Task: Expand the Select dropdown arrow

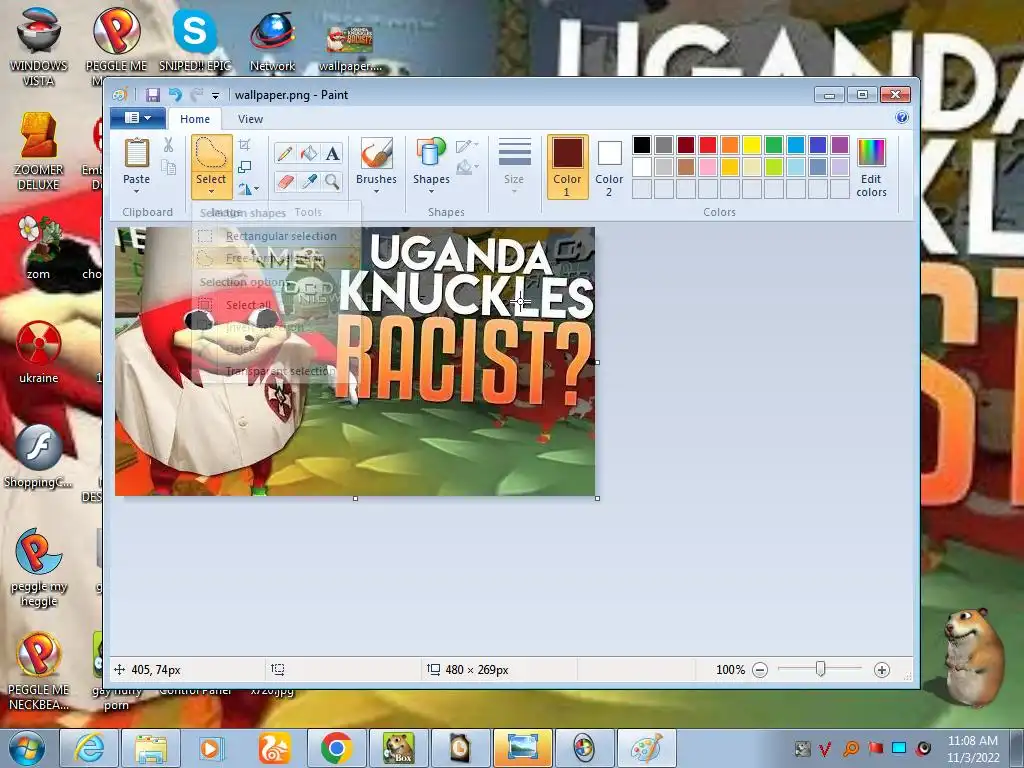Action: pos(212,192)
